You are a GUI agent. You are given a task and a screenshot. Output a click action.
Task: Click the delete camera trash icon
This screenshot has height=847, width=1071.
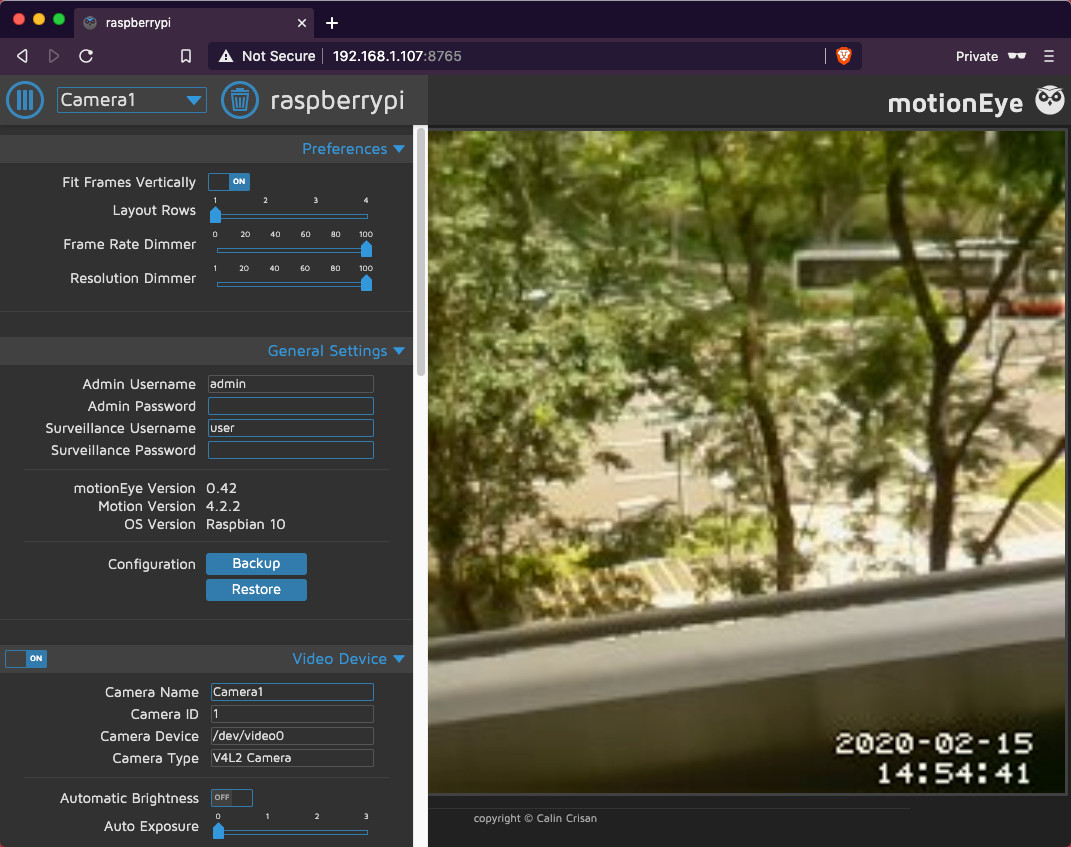click(239, 99)
